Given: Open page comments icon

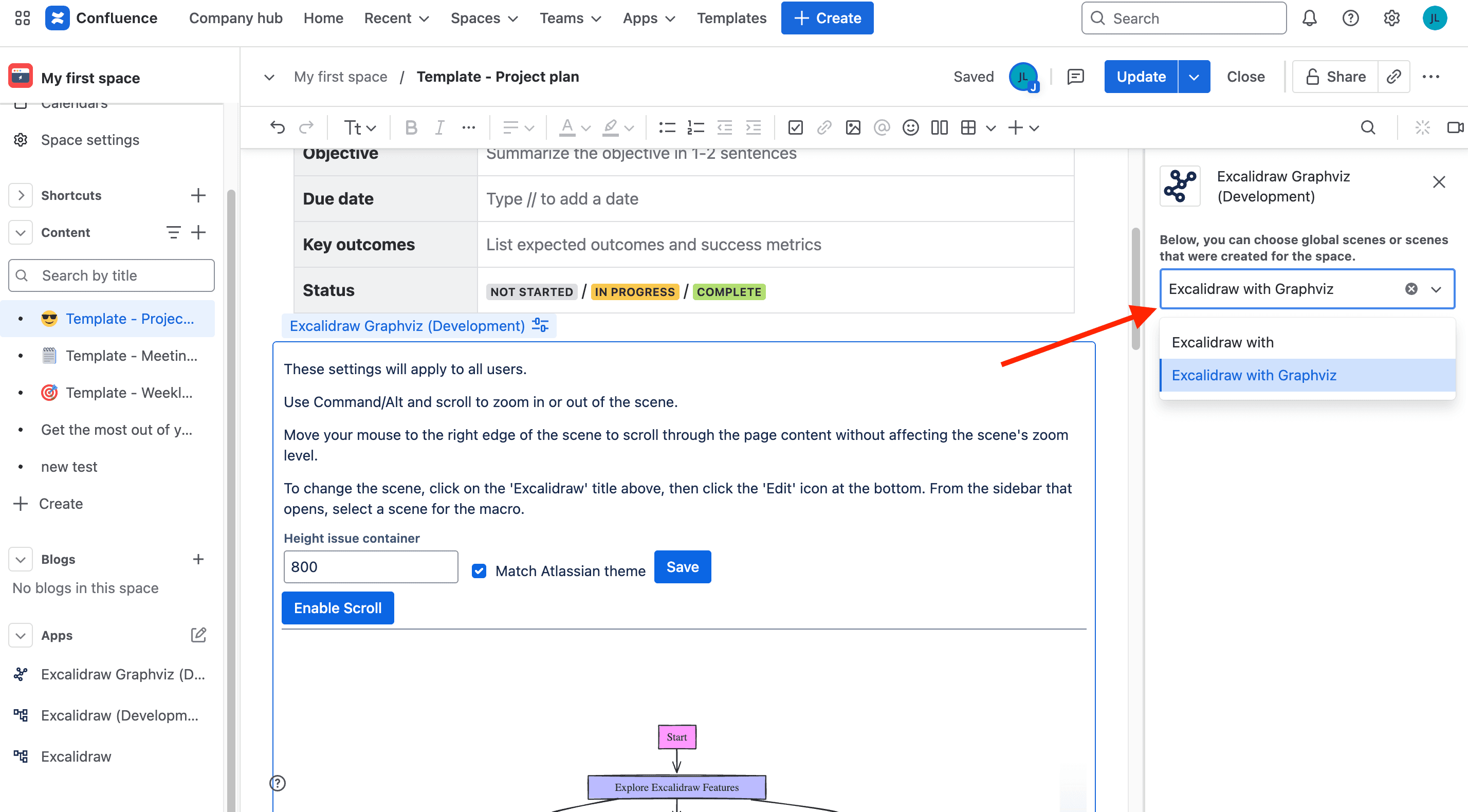Looking at the screenshot, I should (x=1075, y=77).
